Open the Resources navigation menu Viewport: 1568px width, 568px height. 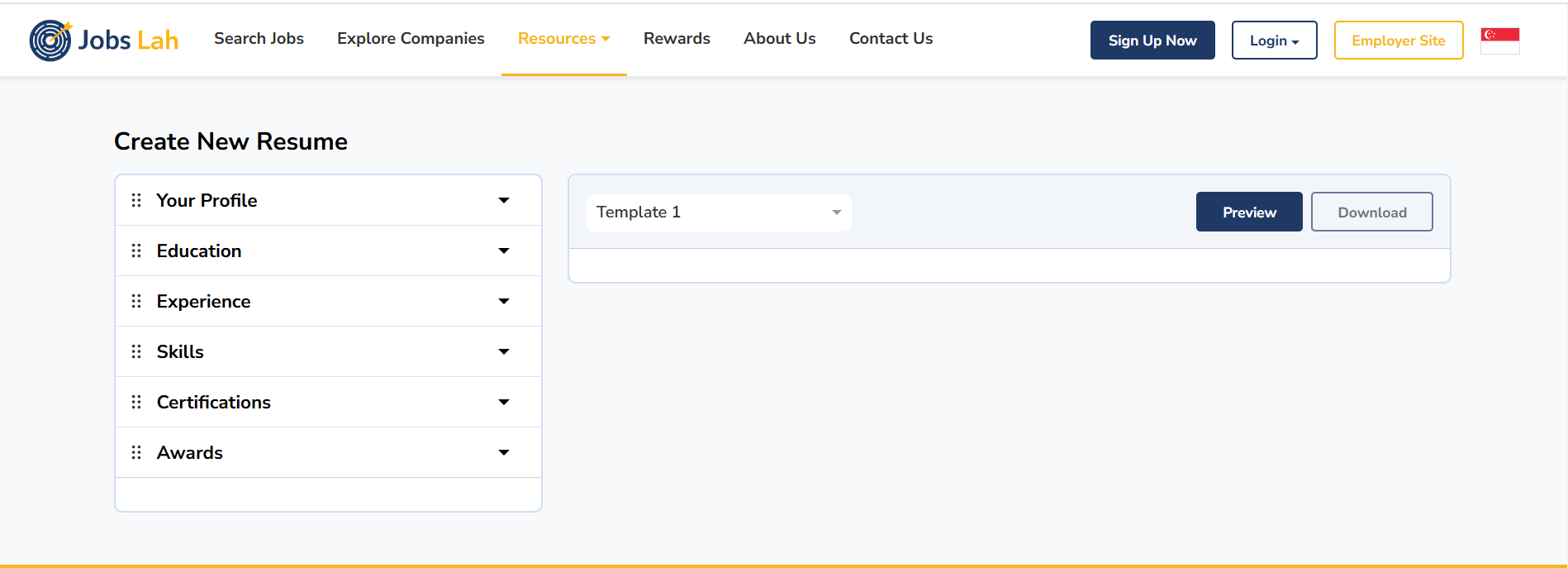click(x=563, y=39)
